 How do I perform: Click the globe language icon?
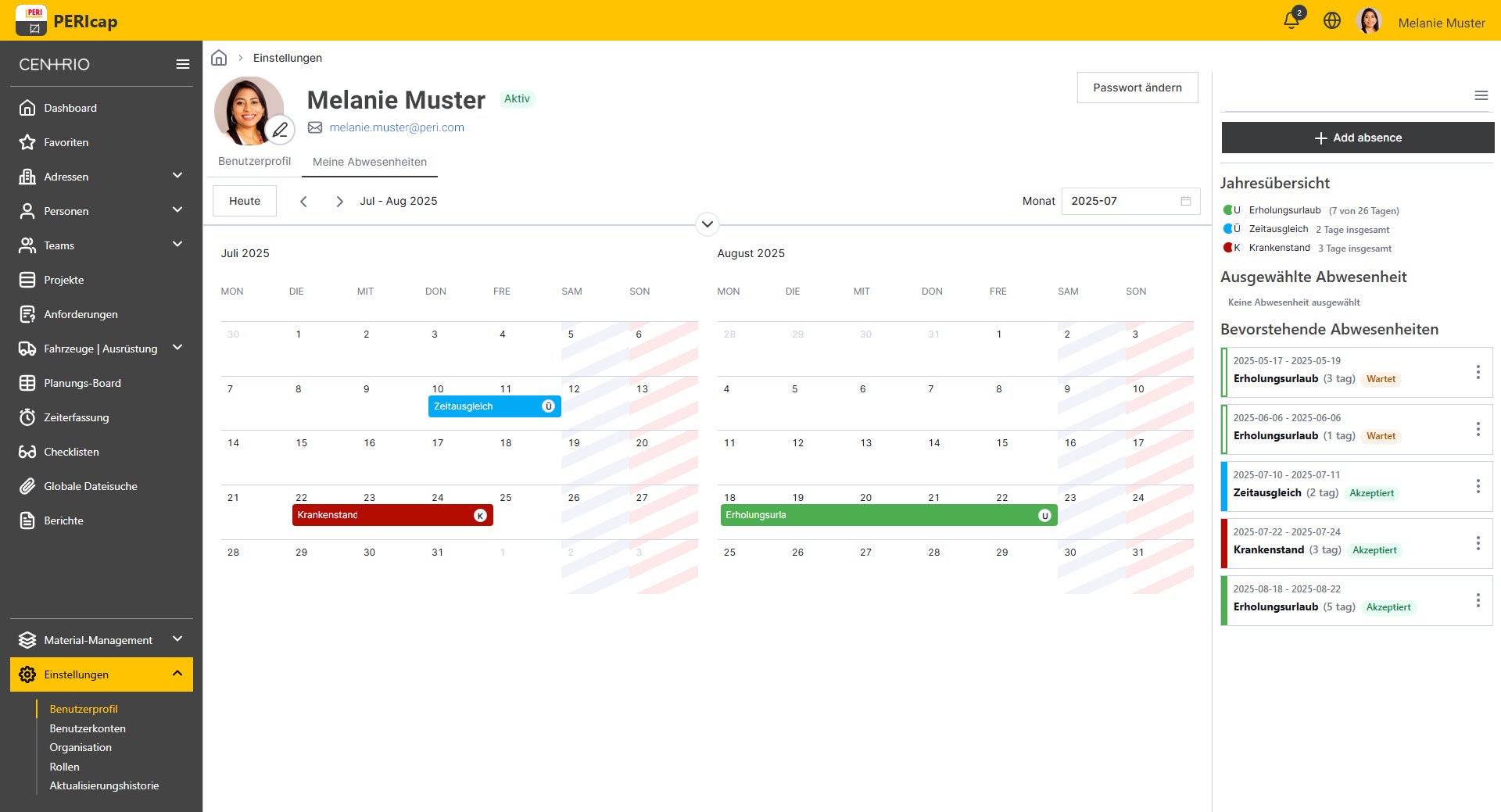pos(1332,21)
